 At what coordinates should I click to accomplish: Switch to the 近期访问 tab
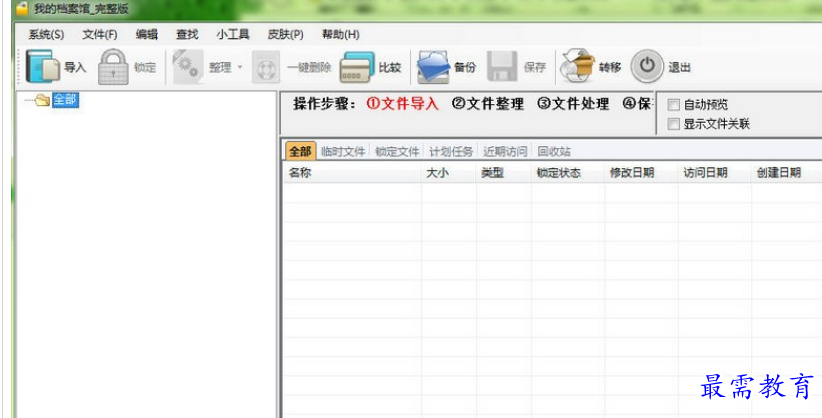click(505, 152)
